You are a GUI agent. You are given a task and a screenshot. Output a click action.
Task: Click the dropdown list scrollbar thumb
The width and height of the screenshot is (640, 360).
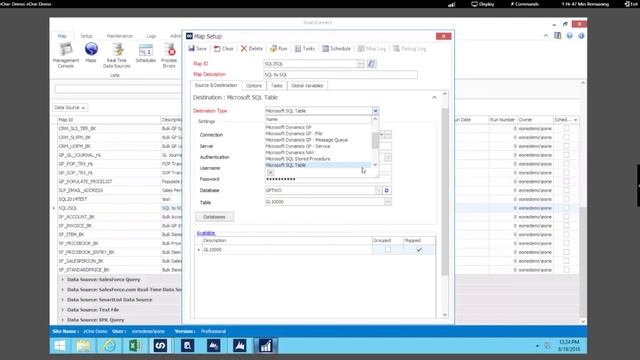tap(375, 140)
